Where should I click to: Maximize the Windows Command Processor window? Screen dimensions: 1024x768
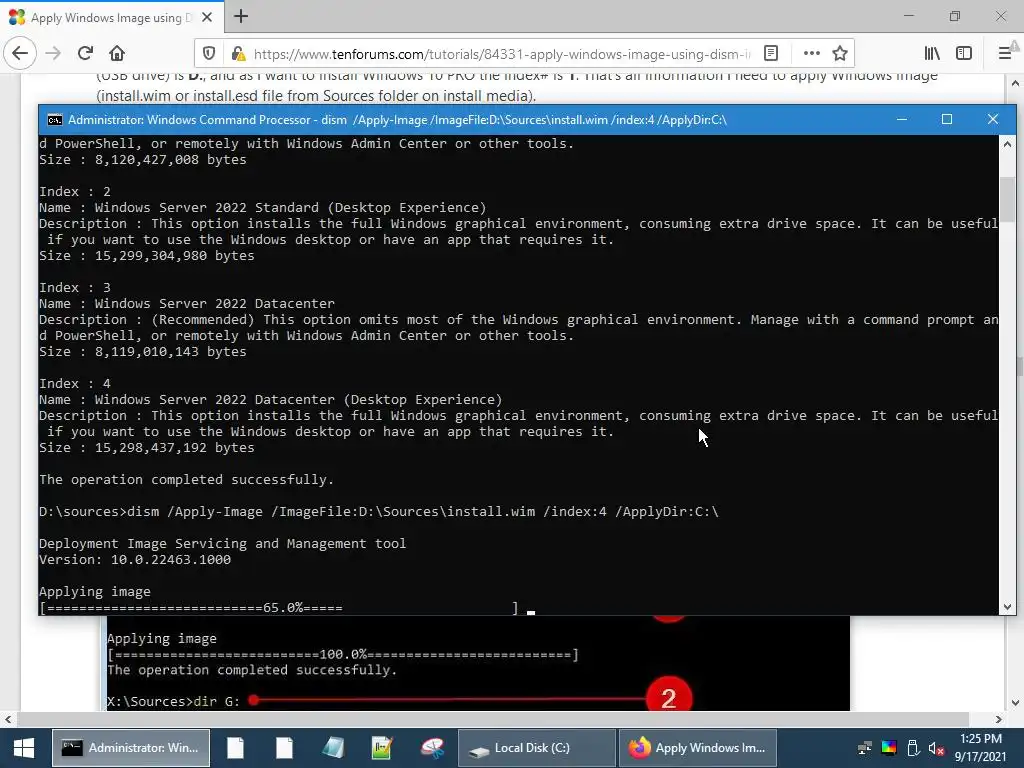[x=947, y=120]
